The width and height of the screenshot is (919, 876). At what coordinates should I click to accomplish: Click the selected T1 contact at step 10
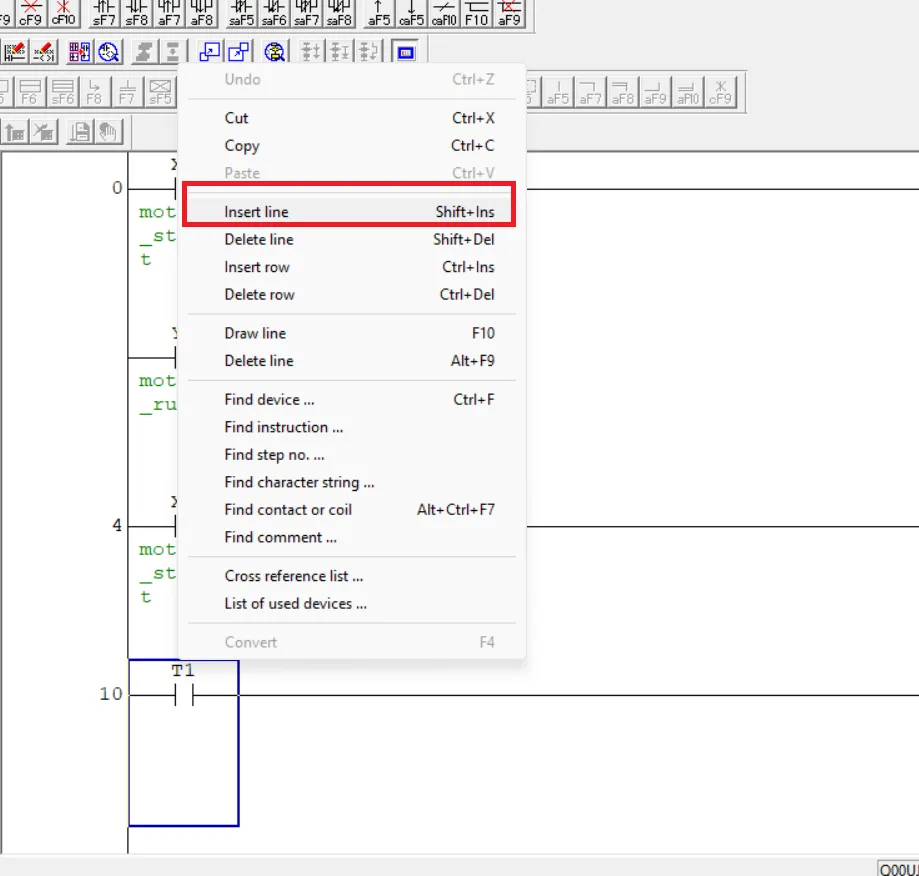(183, 695)
